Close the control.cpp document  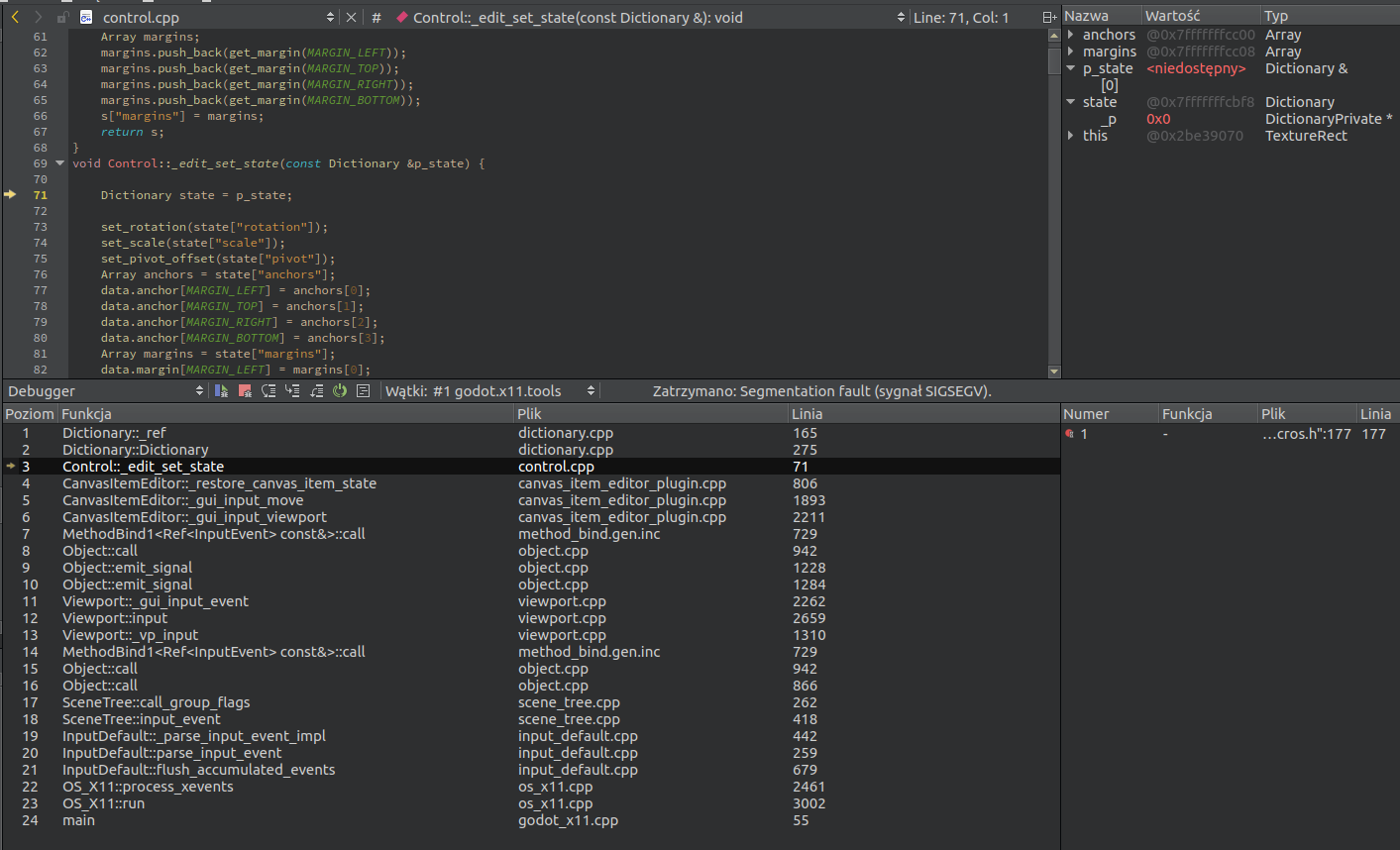(351, 17)
